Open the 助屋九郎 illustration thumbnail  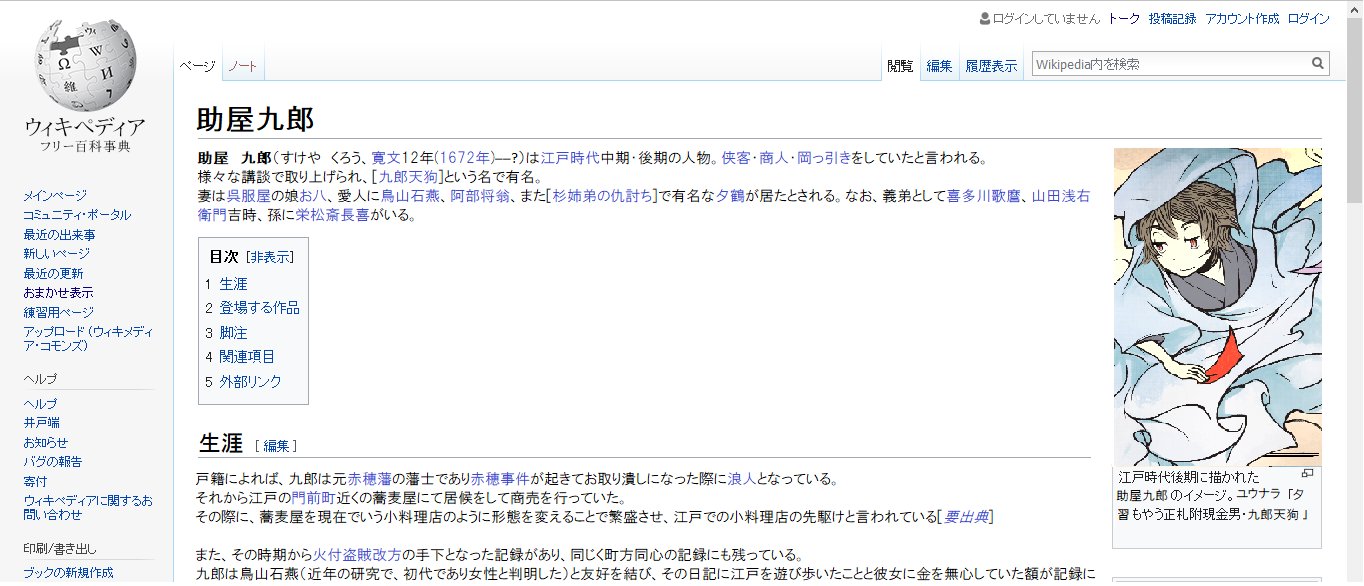(1218, 307)
